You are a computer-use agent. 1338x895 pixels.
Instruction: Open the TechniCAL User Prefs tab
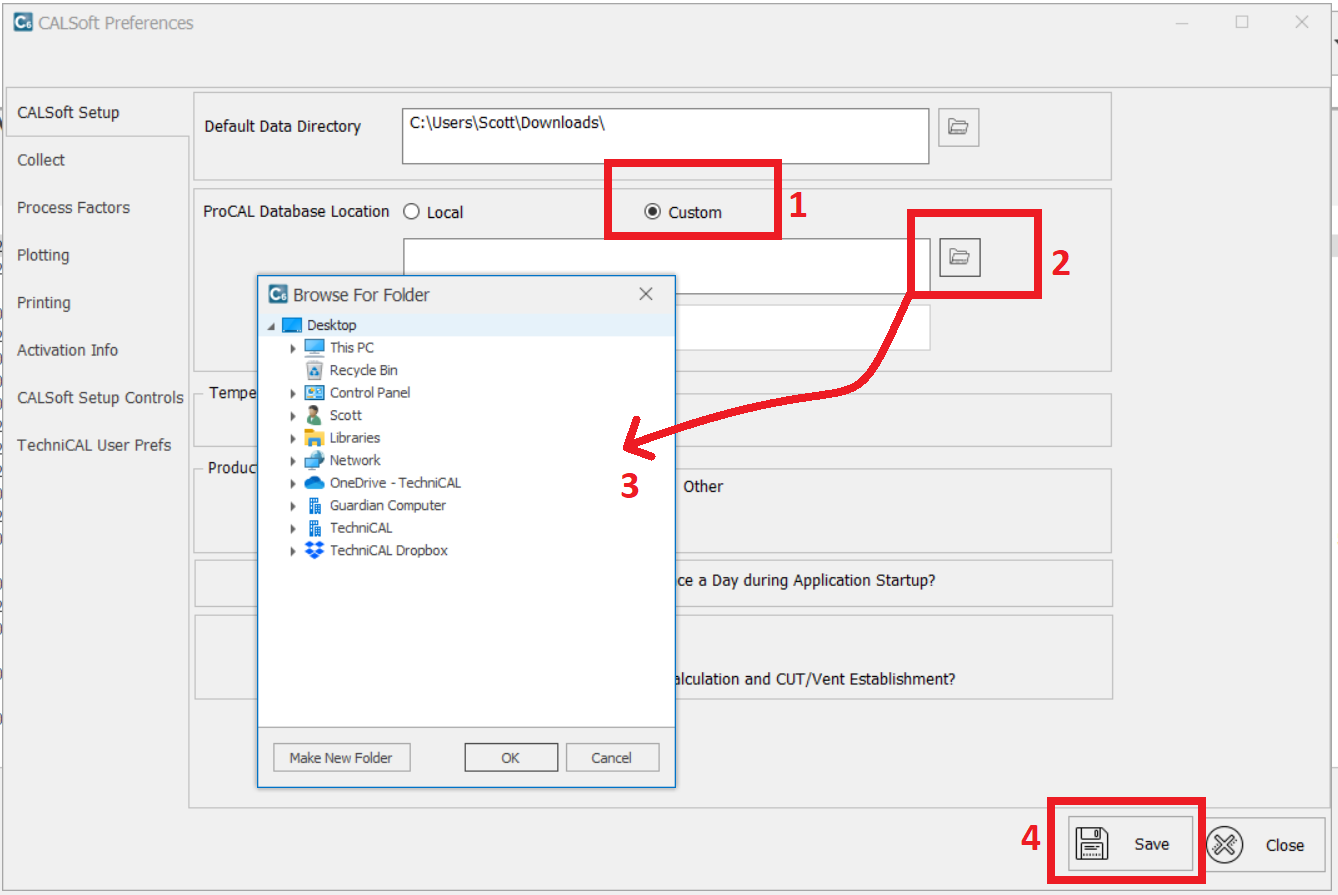click(98, 445)
